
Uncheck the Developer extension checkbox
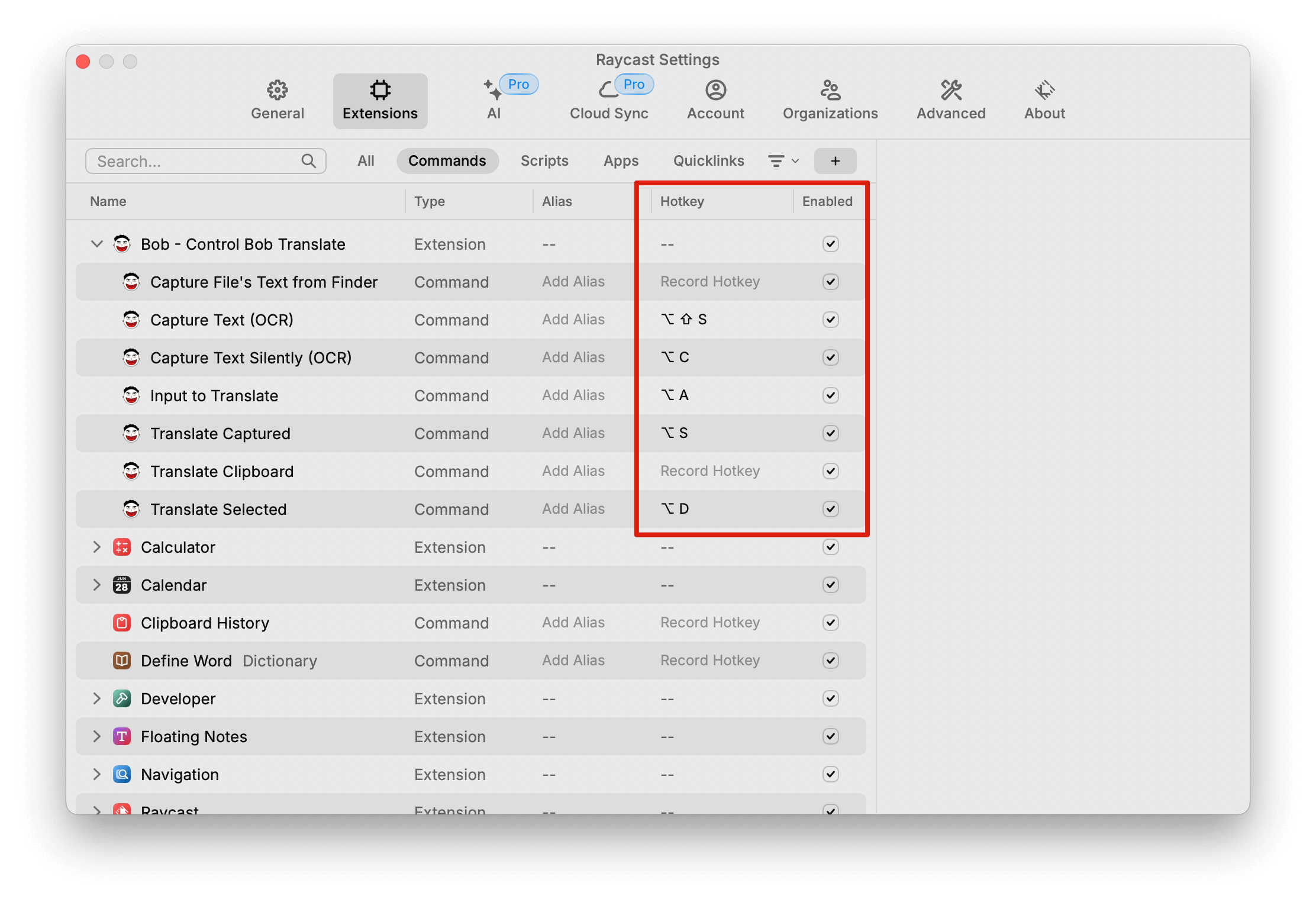(831, 698)
